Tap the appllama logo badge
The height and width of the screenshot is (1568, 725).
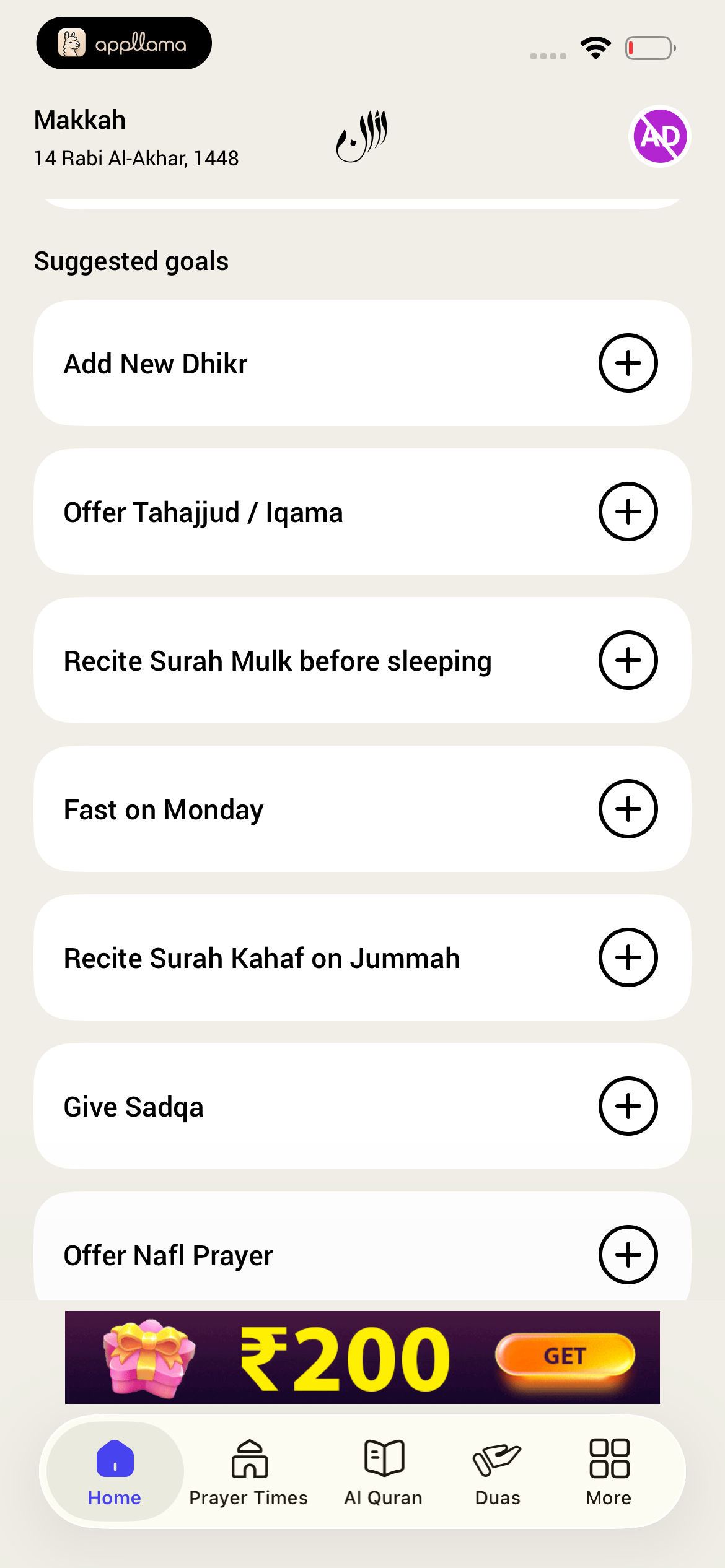click(x=124, y=43)
